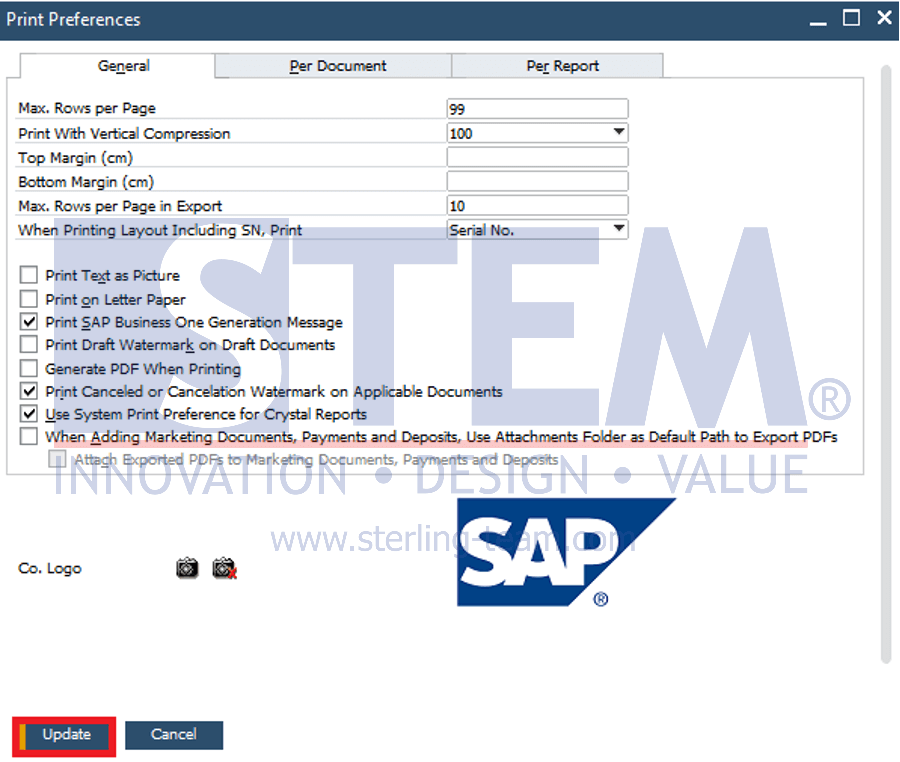Click the When Printing Layout Including SN label
The width and height of the screenshot is (900, 762).
pyautogui.click(x=160, y=230)
